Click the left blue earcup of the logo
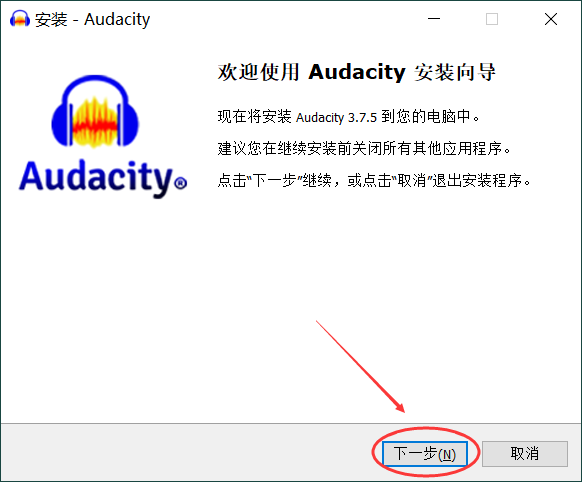 (x=62, y=125)
